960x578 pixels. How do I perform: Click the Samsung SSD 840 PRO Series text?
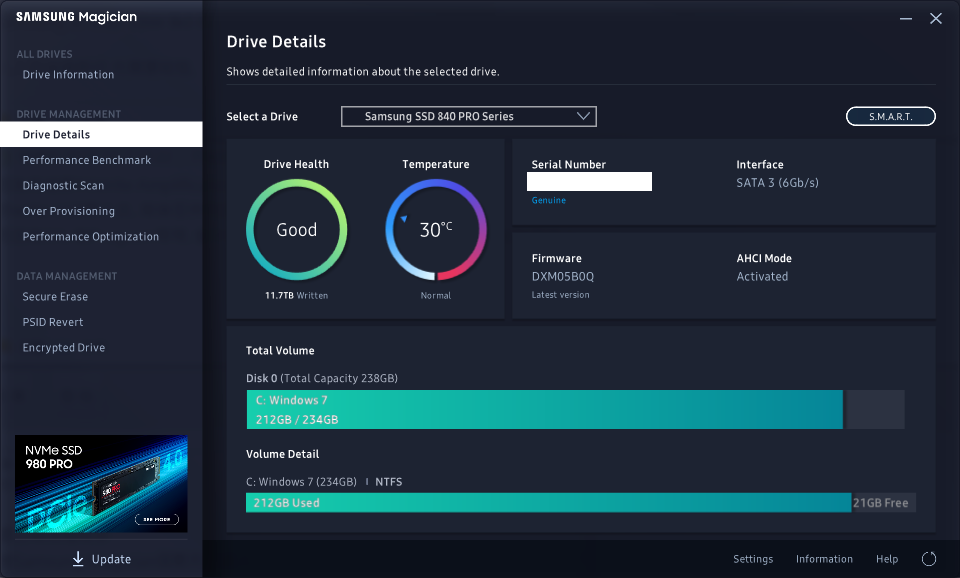(439, 116)
